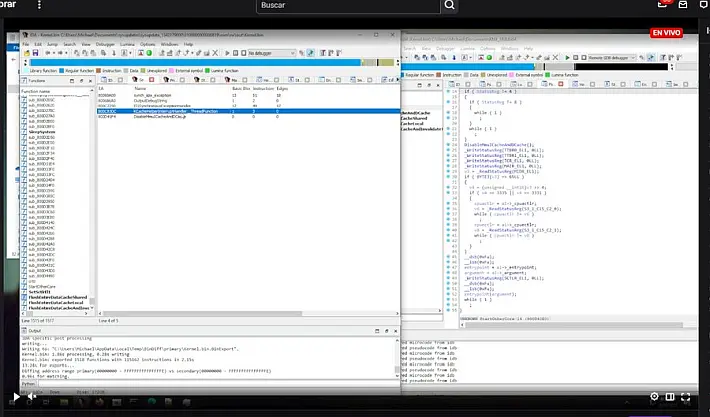
Task: Click the green circle icon in left IDA toolbar
Action: point(149,53)
